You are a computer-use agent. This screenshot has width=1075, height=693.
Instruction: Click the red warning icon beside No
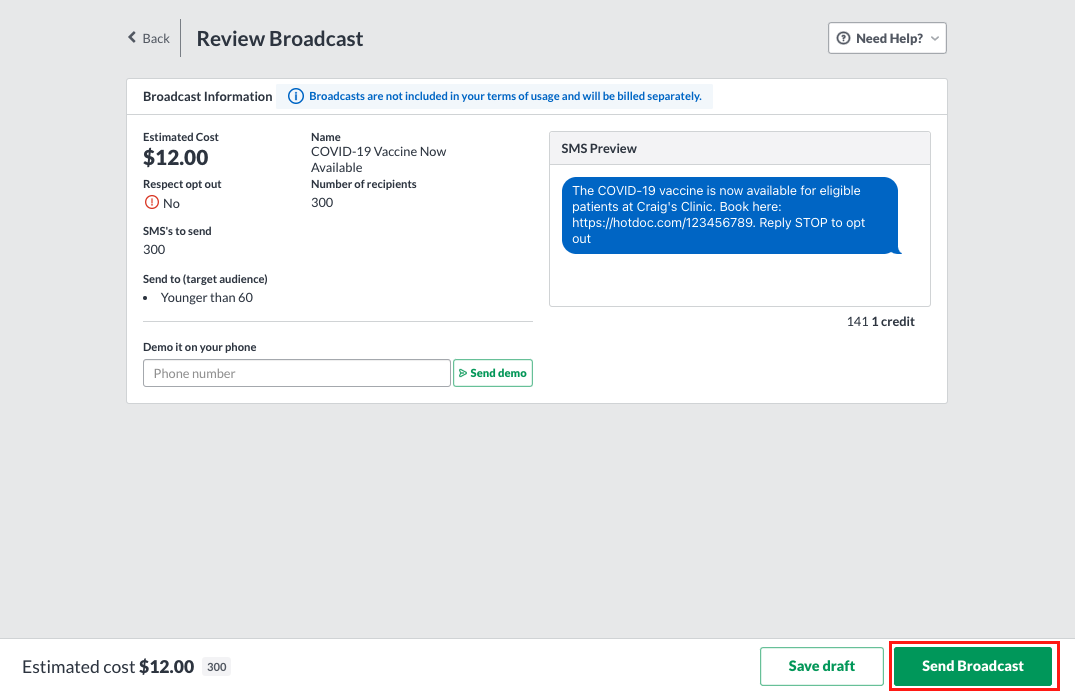click(x=152, y=202)
